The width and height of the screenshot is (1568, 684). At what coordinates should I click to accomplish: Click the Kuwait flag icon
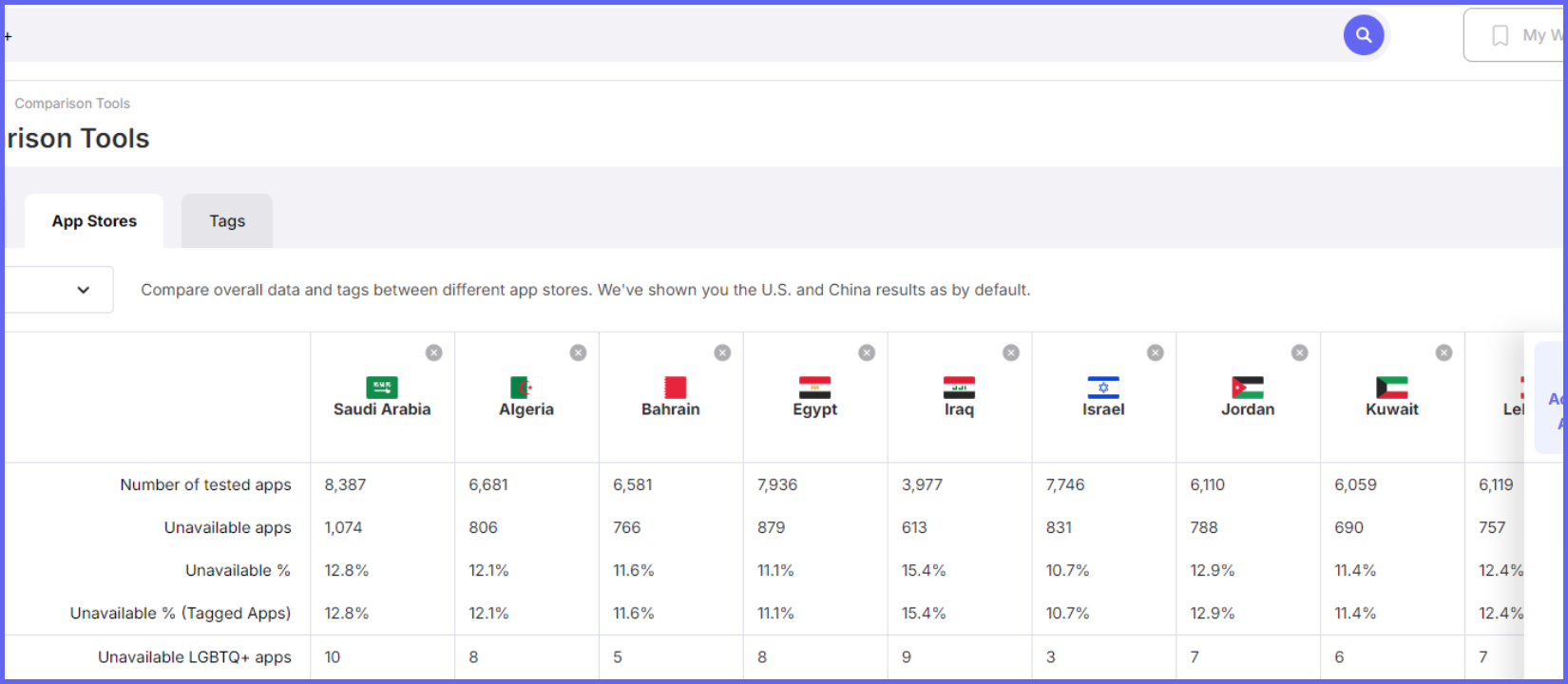1392,387
